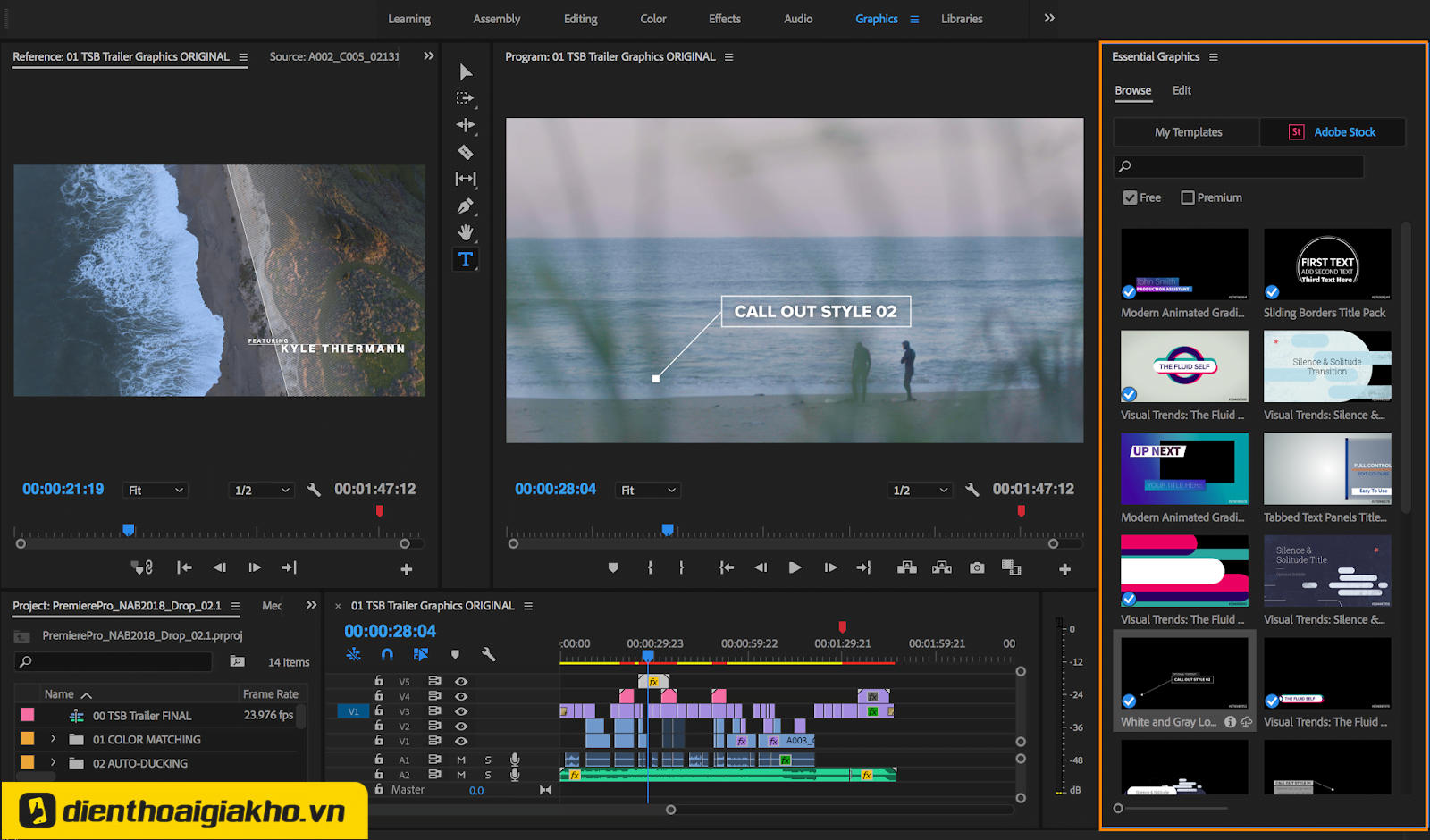This screenshot has width=1430, height=840.
Task: Toggle V5 track output eye
Action: [461, 682]
